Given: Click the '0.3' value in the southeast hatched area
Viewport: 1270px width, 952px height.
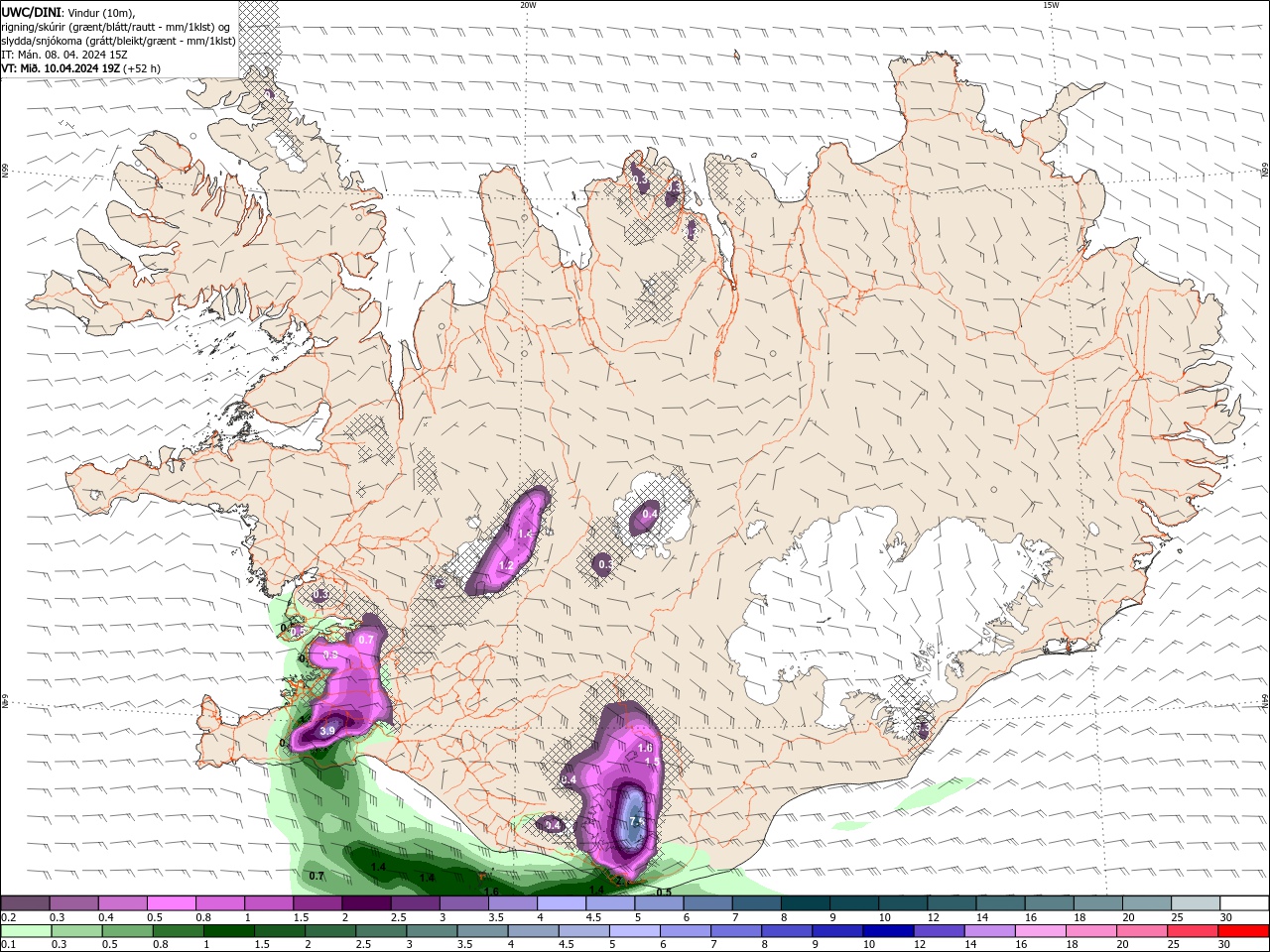Looking at the screenshot, I should pos(923,728).
